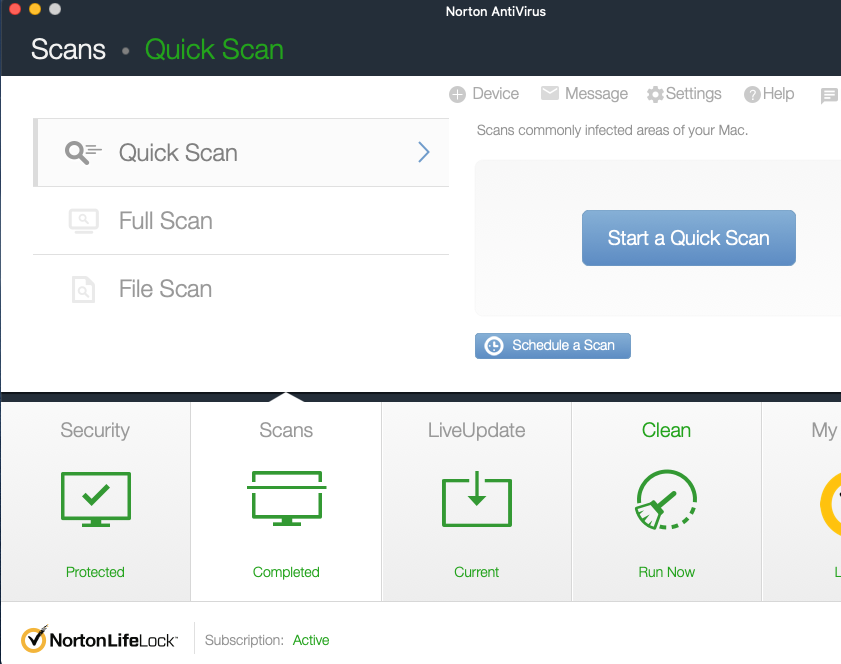Click the Help question mark icon
Screen dimensions: 841x664
click(x=752, y=94)
